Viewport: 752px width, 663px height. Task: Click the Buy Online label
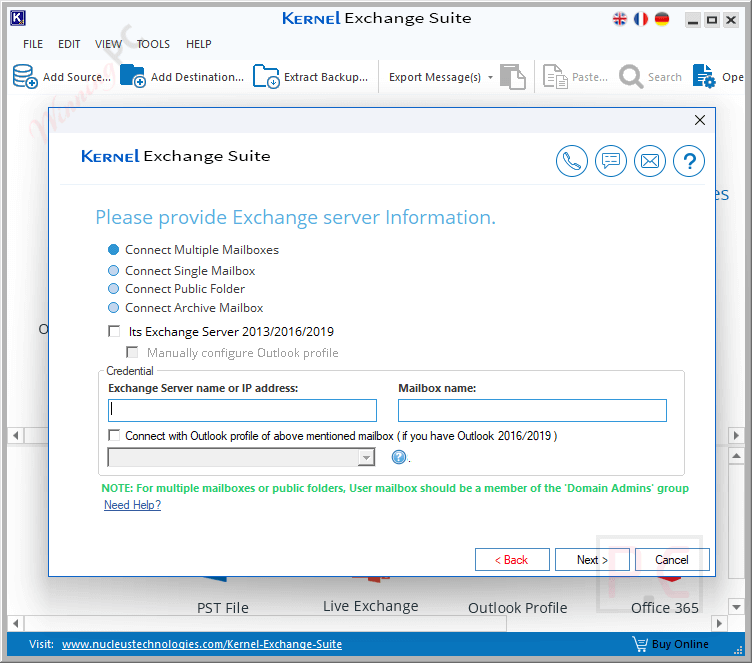point(680,644)
